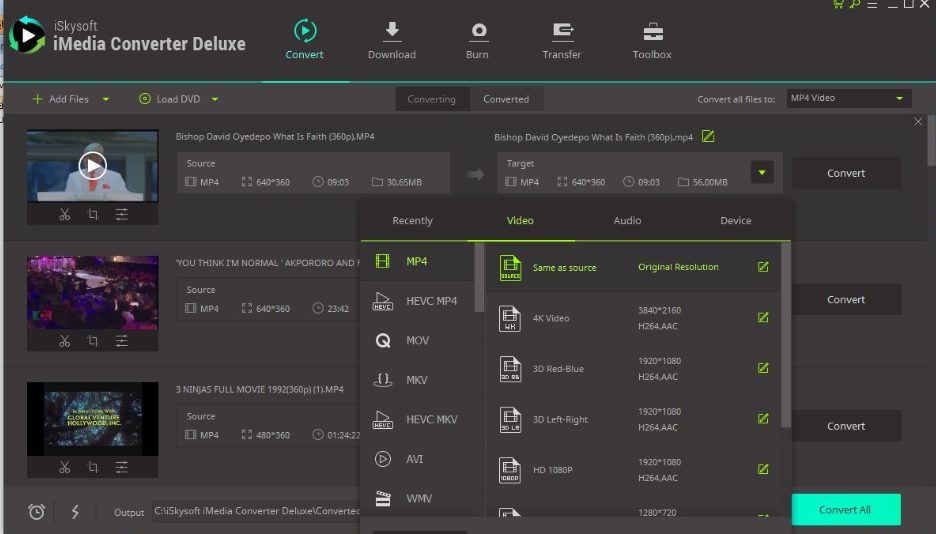Open the Toolbox section

pos(652,41)
